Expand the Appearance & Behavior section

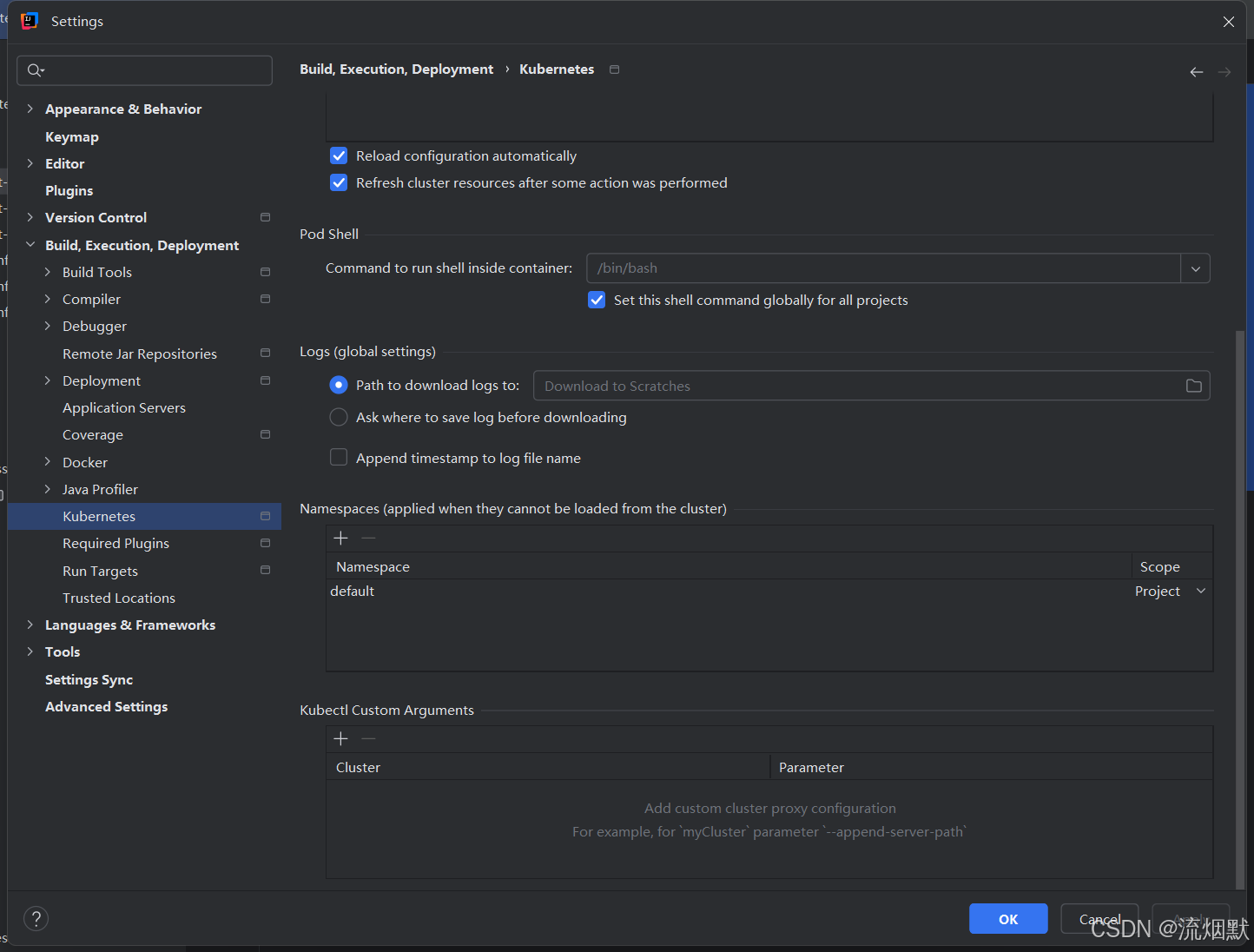30,109
